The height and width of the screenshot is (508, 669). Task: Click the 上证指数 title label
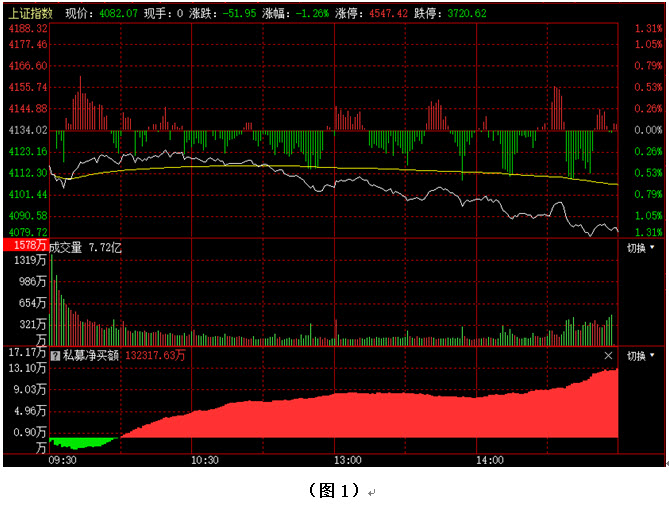coord(28,13)
